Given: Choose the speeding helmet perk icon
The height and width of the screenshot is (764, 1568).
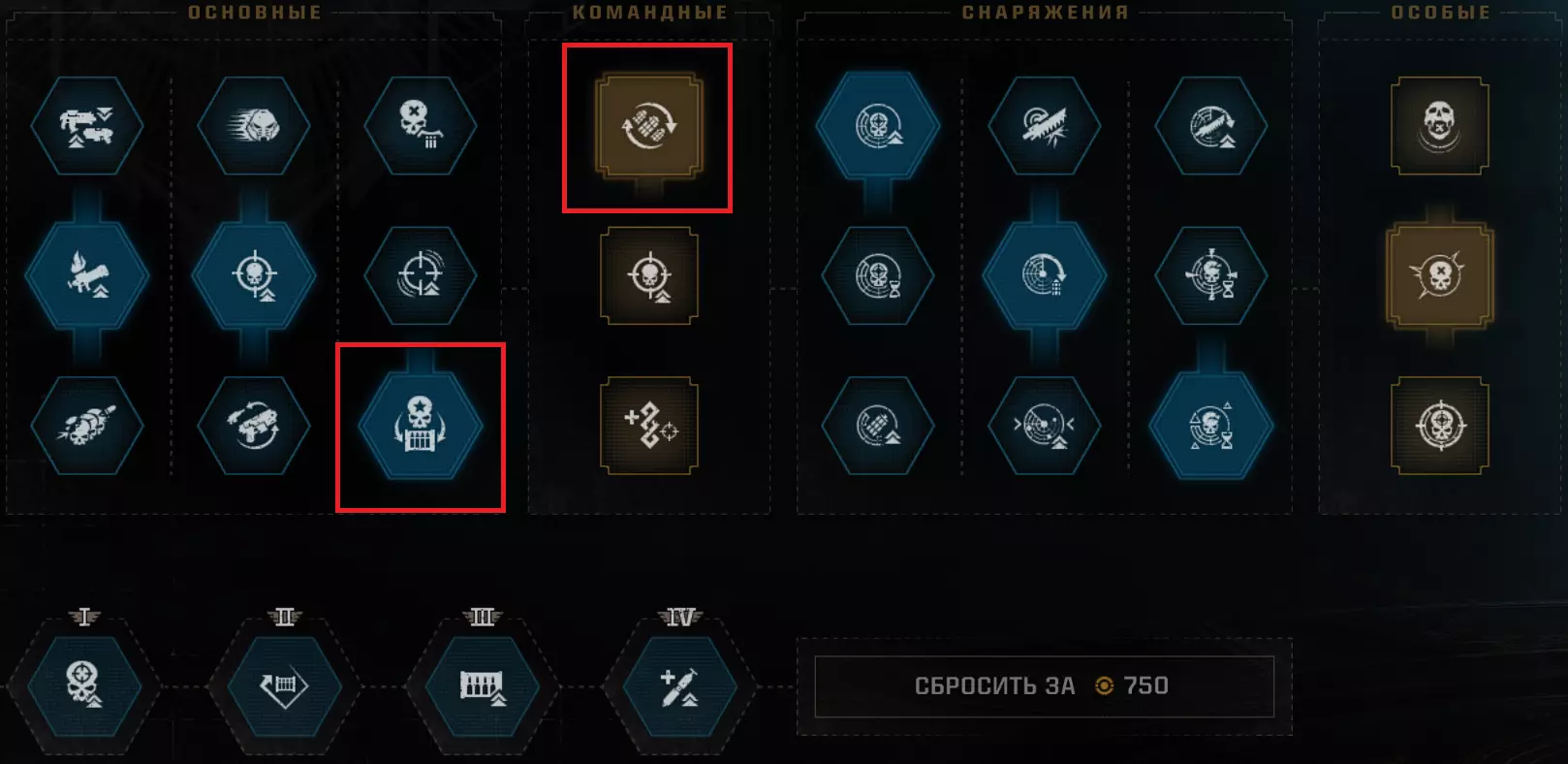Looking at the screenshot, I should coord(254,126).
